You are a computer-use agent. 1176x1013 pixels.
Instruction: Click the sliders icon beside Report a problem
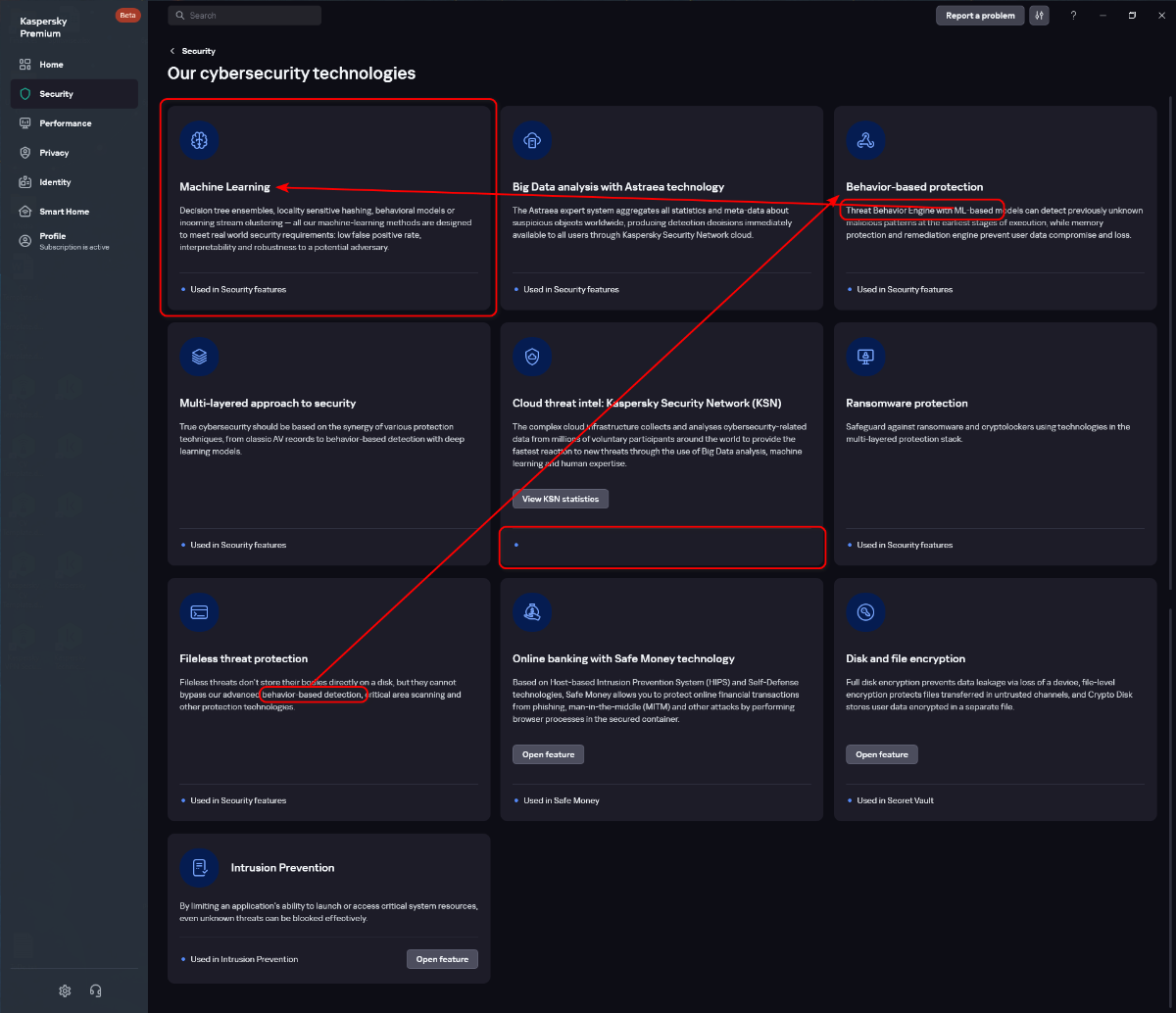coord(1039,16)
